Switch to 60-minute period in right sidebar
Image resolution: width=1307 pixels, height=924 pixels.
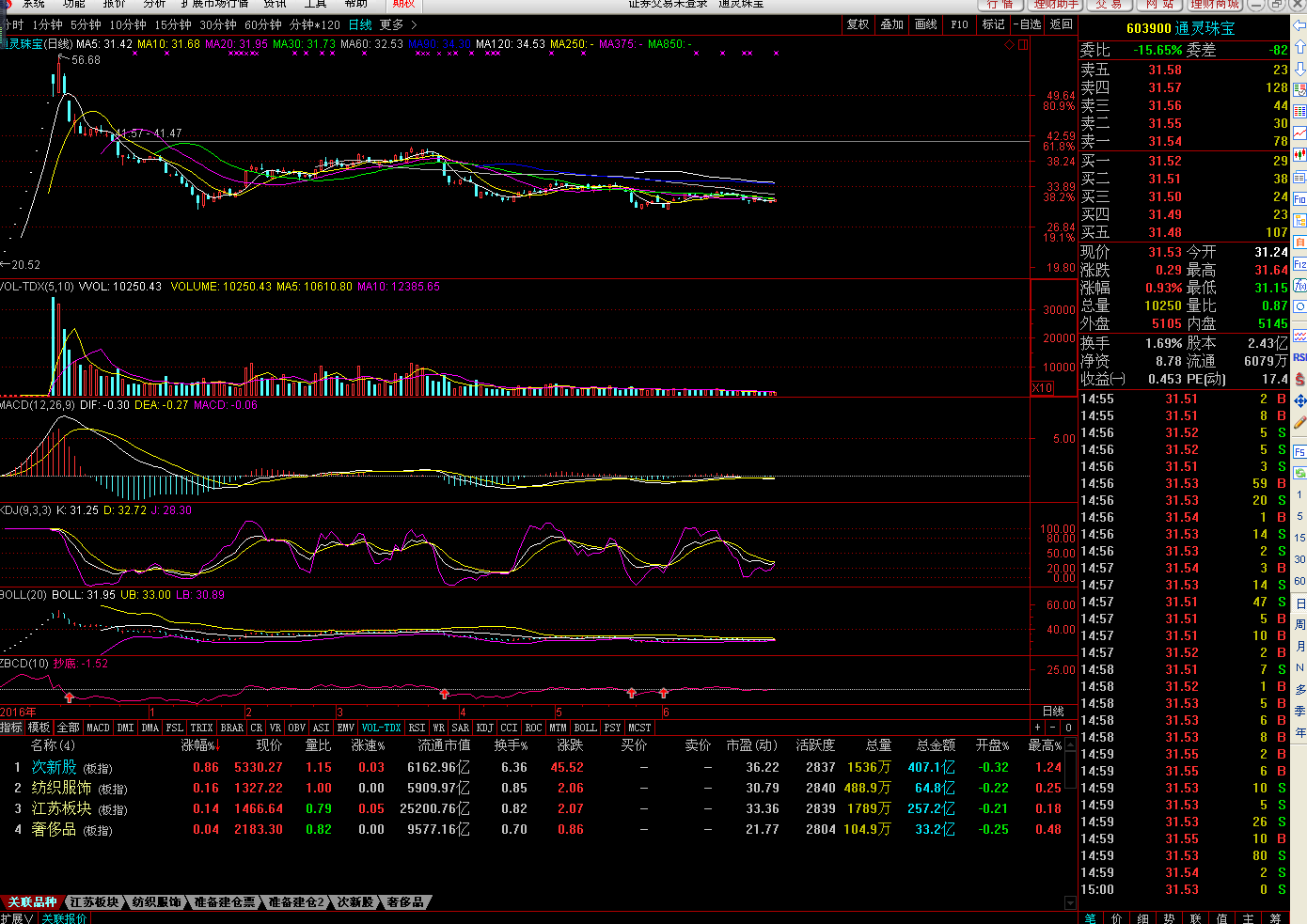1299,581
